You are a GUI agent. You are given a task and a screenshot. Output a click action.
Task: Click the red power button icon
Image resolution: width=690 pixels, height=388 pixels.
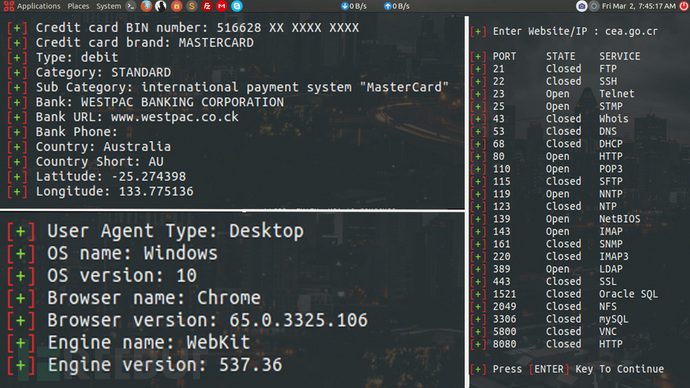[684, 6]
